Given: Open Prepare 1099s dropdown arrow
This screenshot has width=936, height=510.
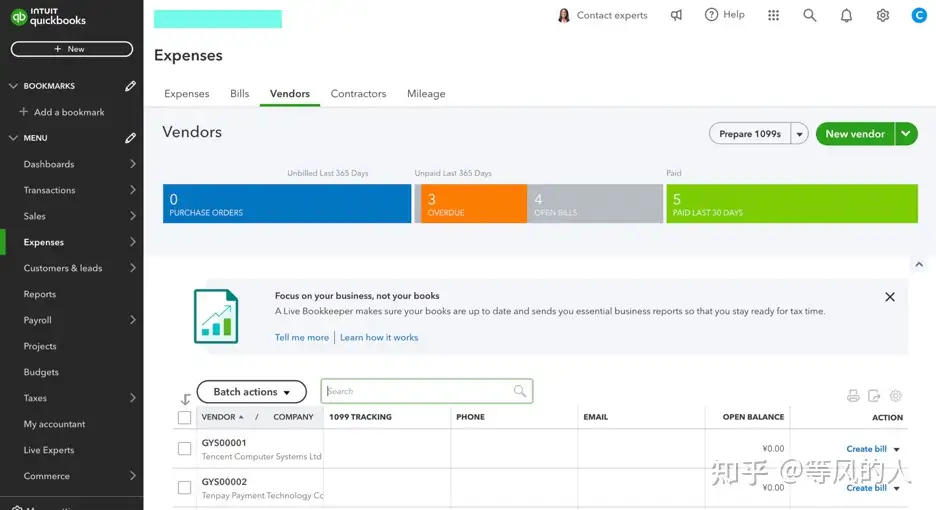Looking at the screenshot, I should point(799,134).
